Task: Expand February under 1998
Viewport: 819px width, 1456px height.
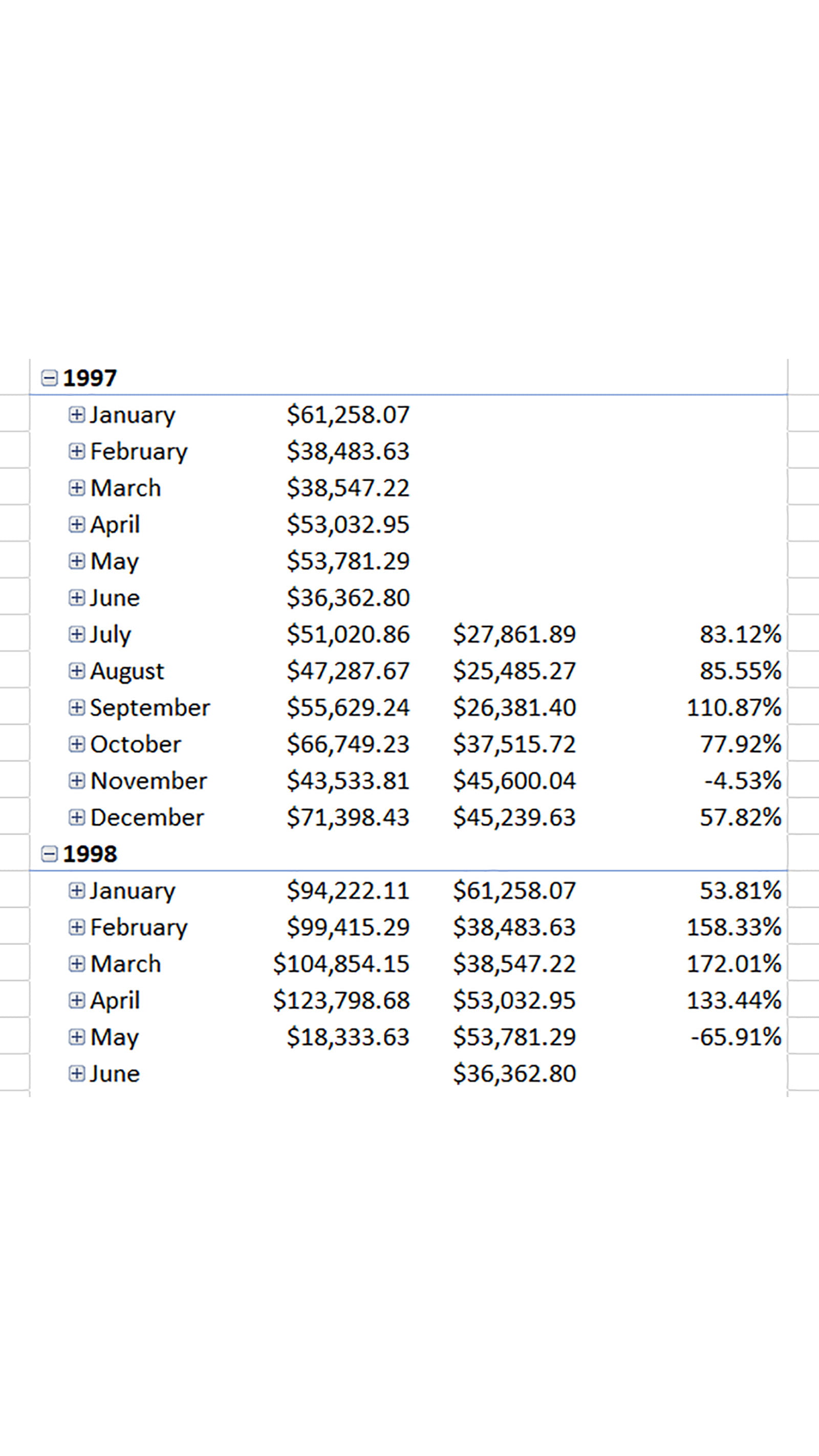Action: point(76,927)
